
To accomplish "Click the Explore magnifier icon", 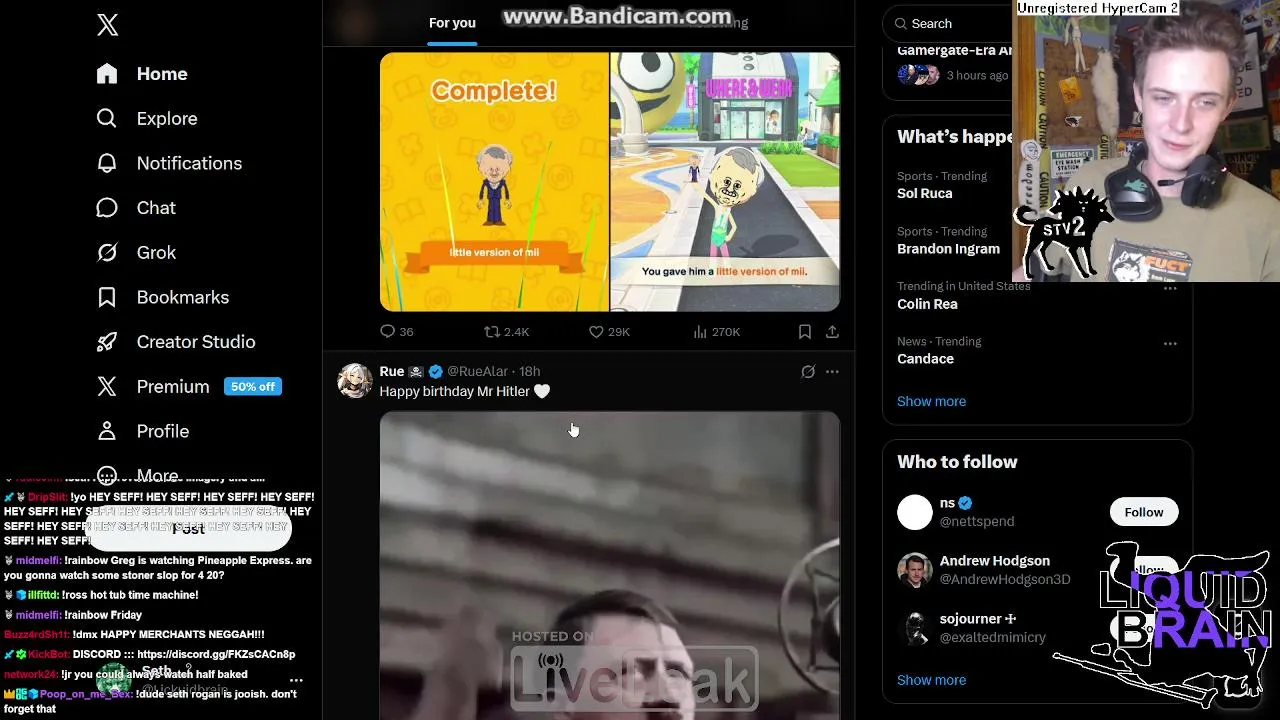I will coord(107,118).
